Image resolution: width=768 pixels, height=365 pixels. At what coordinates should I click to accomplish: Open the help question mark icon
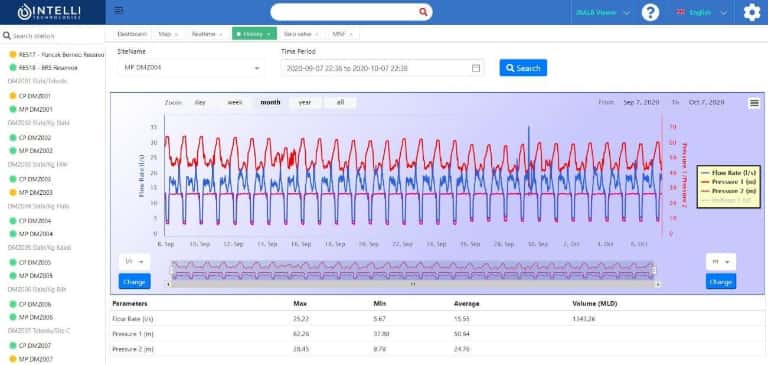650,12
